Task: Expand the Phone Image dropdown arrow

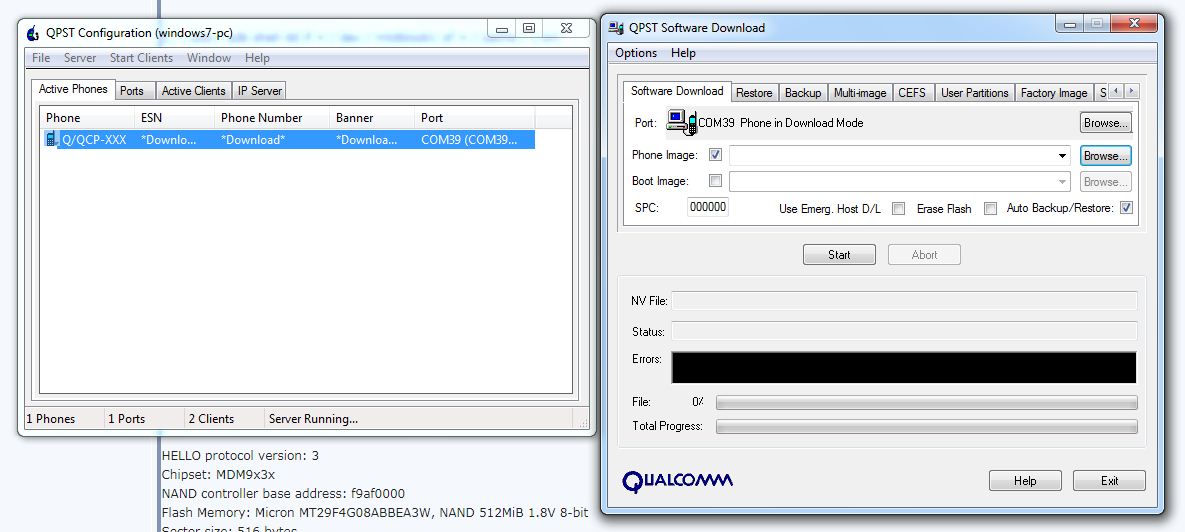Action: [x=1063, y=156]
